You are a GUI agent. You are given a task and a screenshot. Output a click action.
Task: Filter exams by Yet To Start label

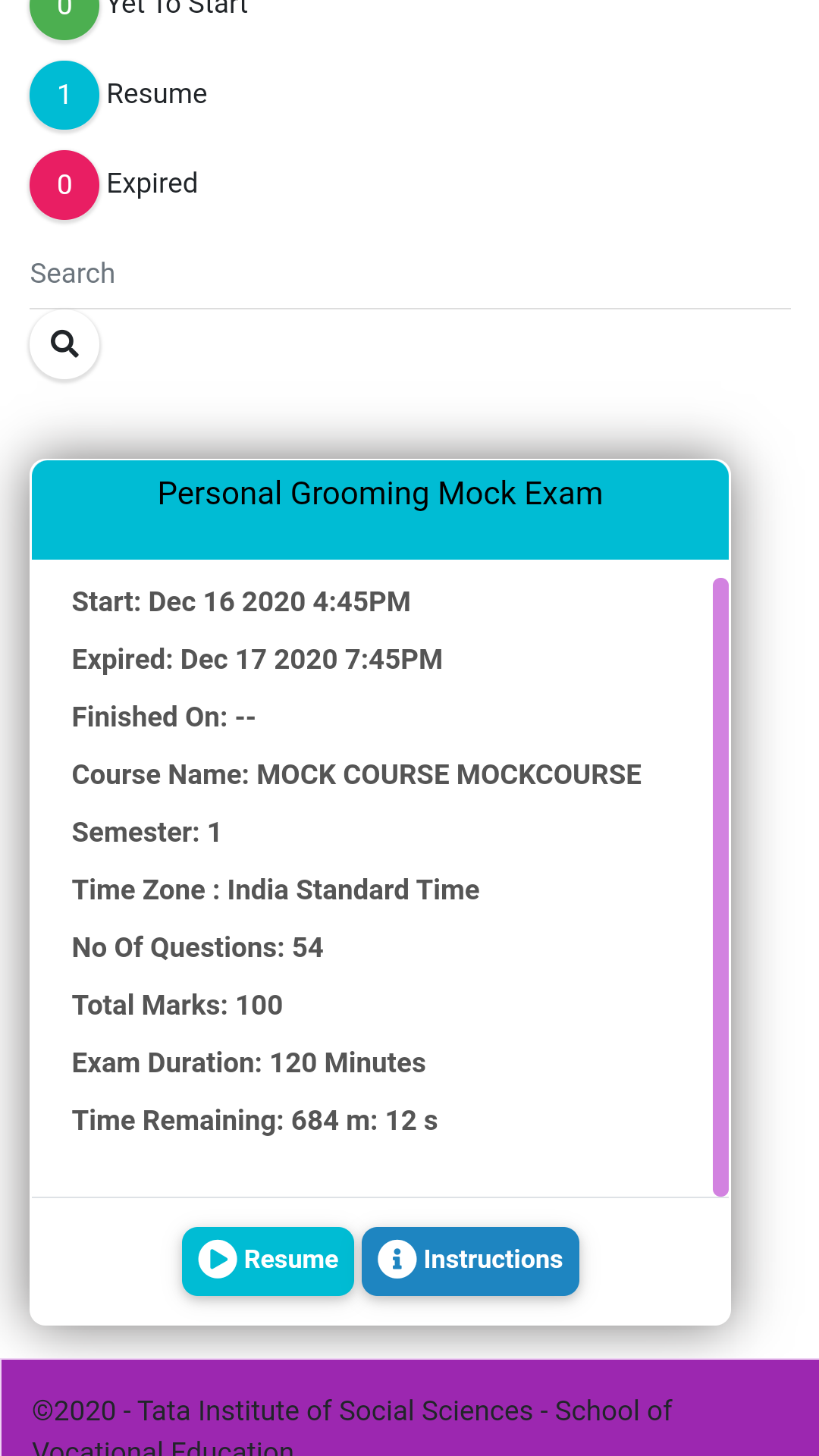tap(177, 8)
